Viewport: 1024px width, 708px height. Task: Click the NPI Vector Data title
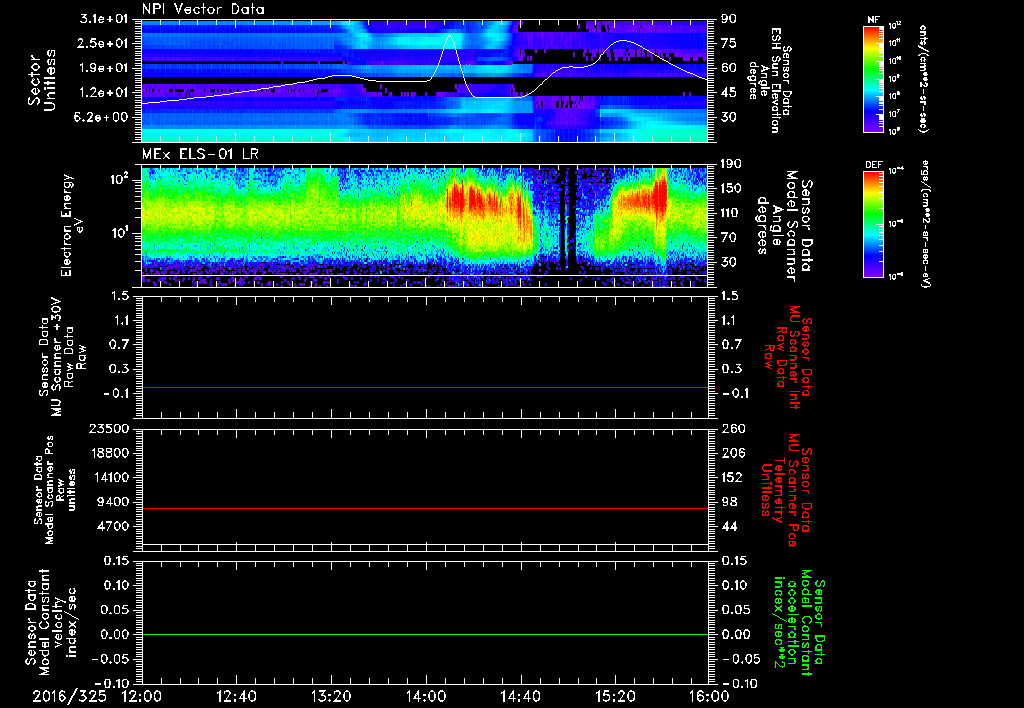click(203, 9)
